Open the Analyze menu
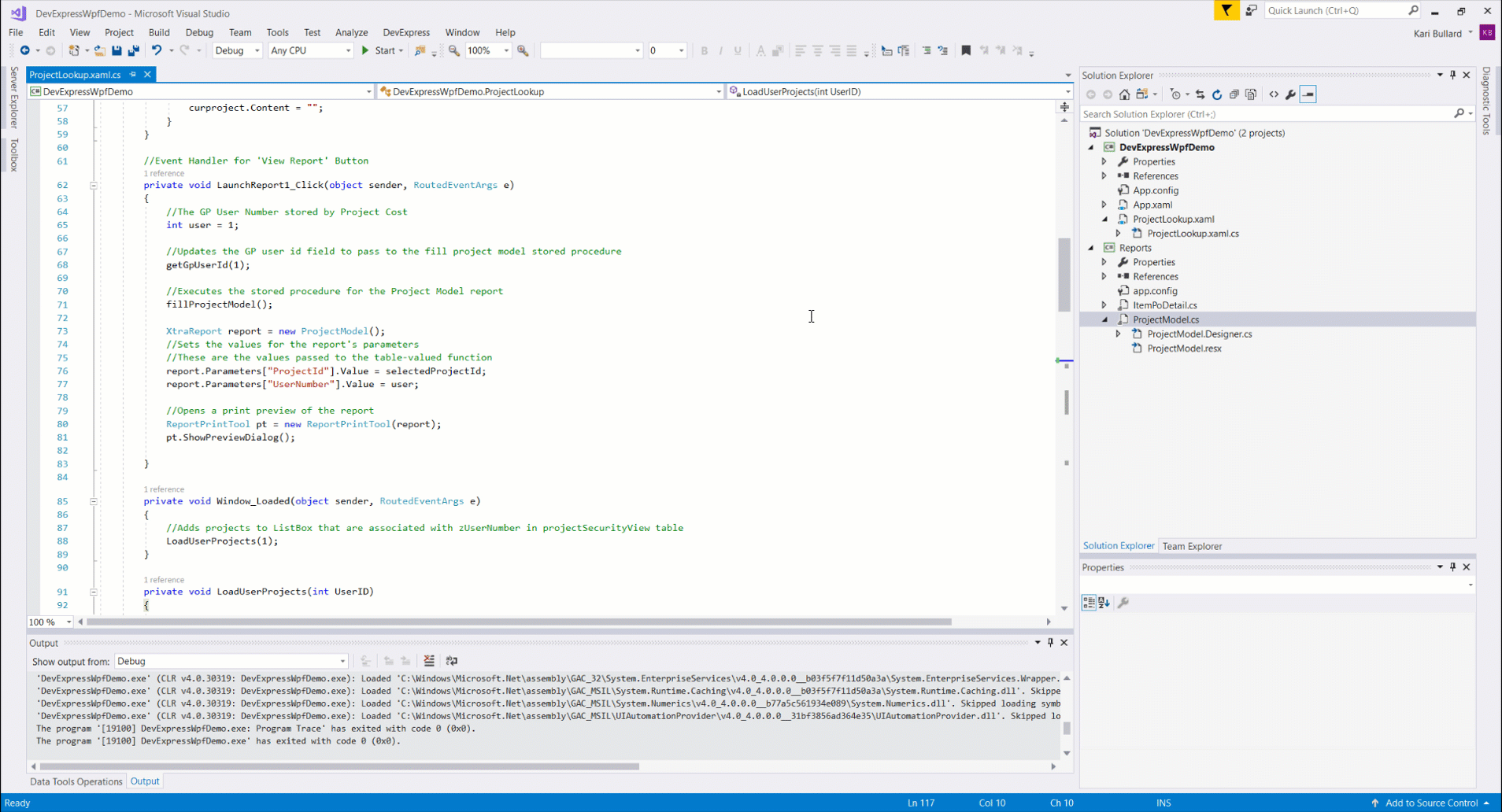The height and width of the screenshot is (812, 1502). tap(351, 32)
